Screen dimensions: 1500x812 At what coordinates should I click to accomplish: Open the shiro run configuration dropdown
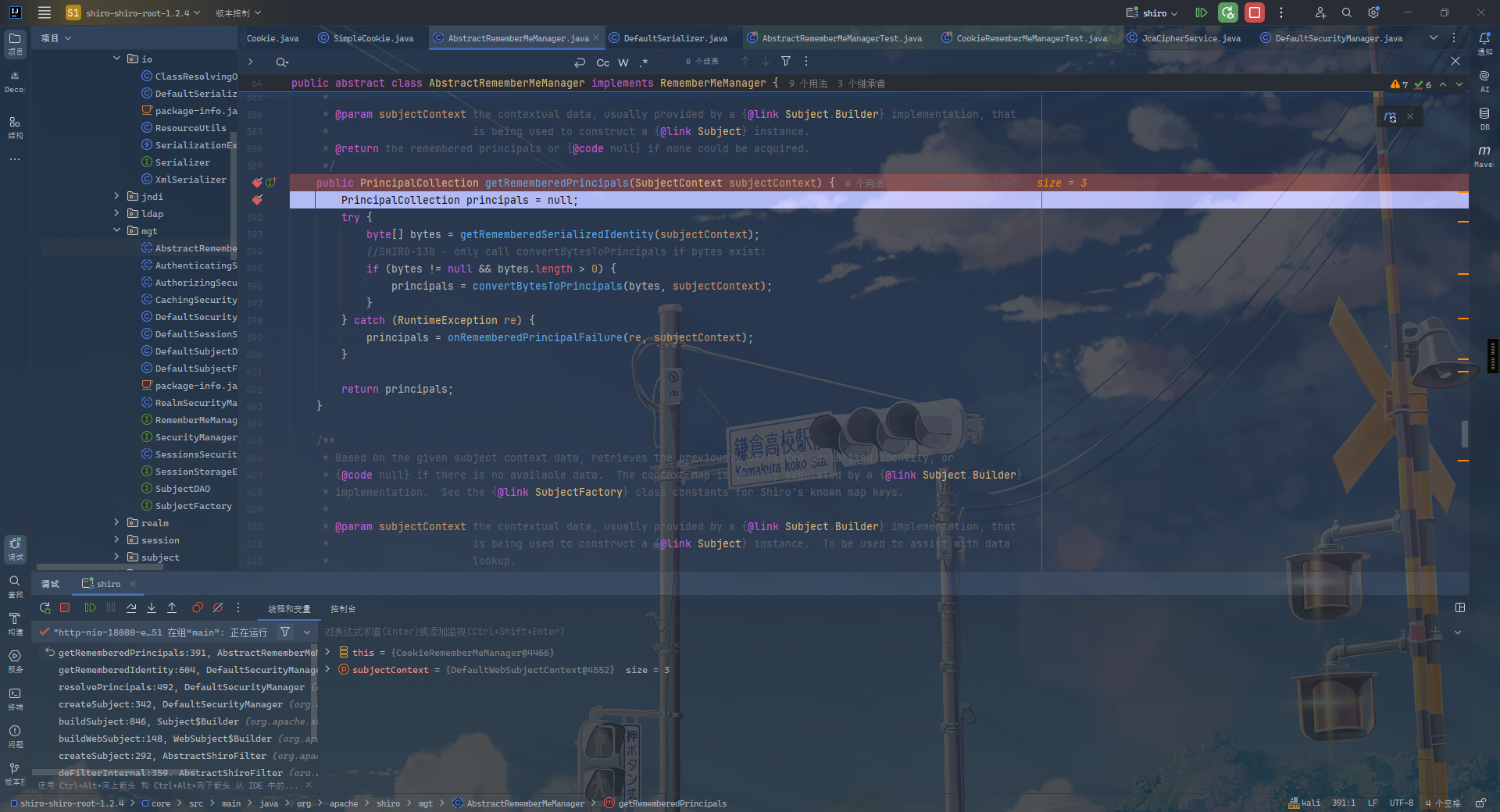click(1152, 12)
